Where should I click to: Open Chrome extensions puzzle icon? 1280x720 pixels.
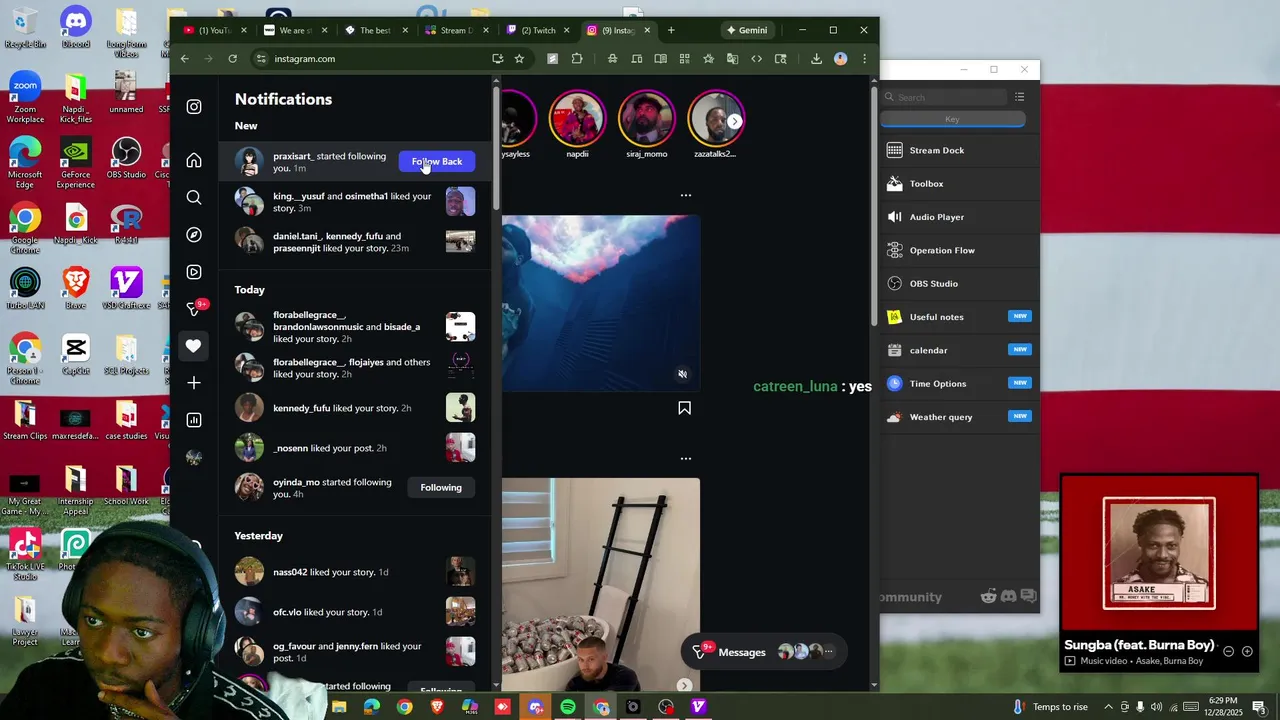click(577, 59)
